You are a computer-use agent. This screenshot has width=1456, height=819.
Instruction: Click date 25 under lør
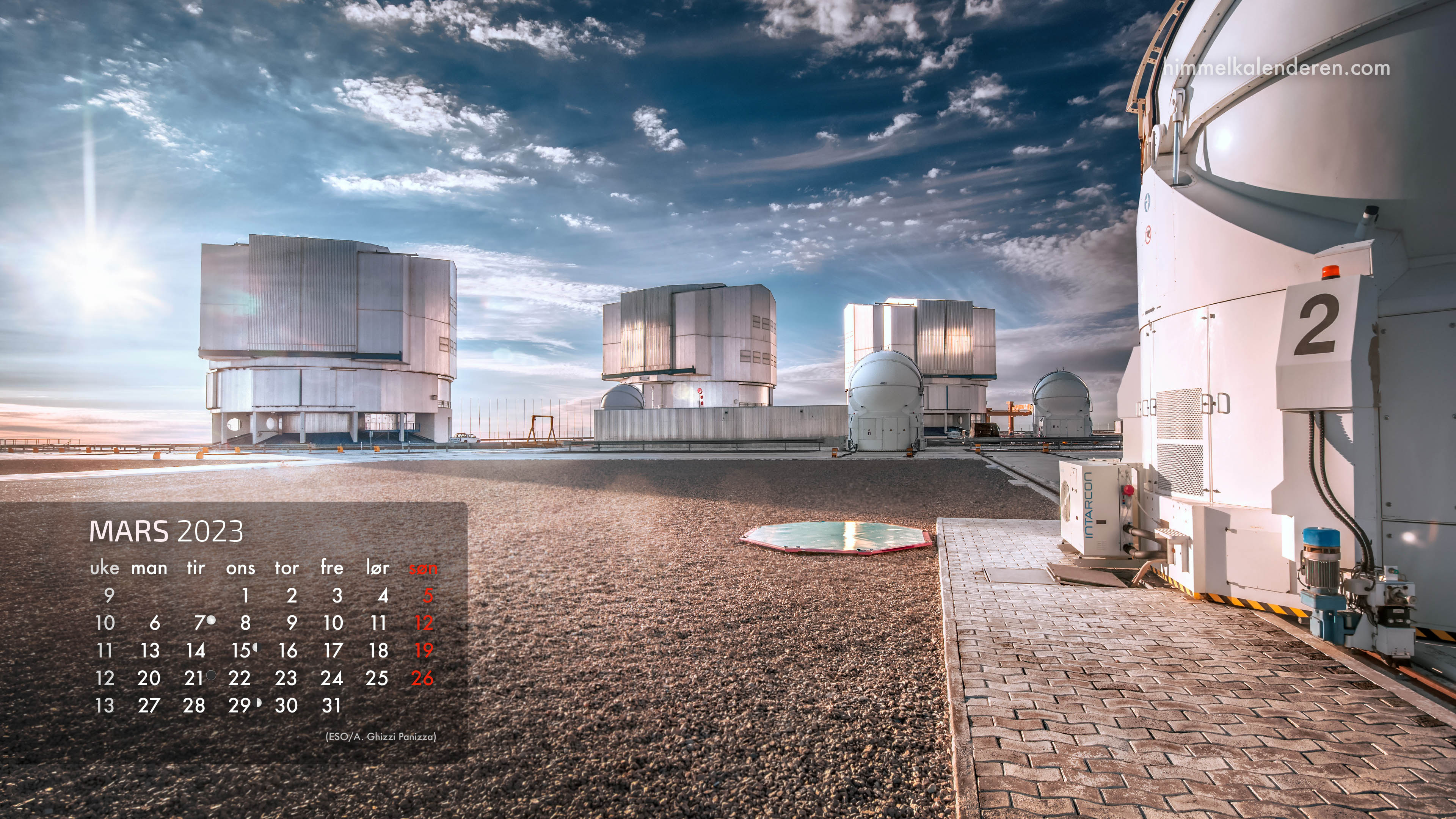[x=377, y=678]
